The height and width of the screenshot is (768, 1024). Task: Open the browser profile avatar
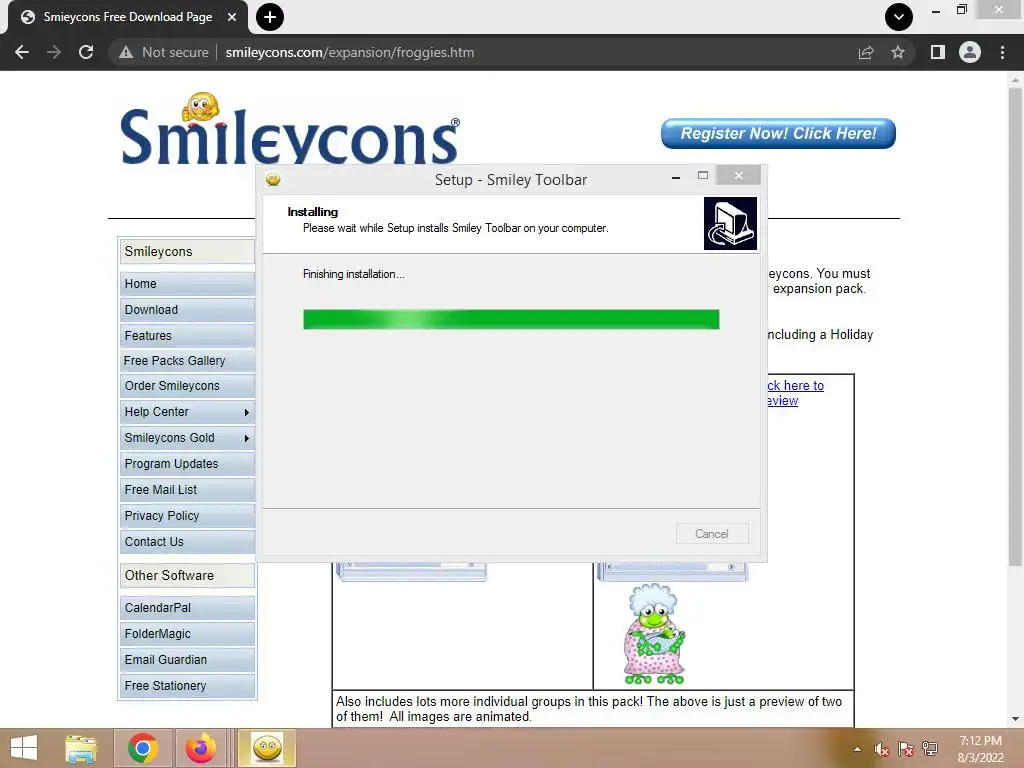pos(970,52)
